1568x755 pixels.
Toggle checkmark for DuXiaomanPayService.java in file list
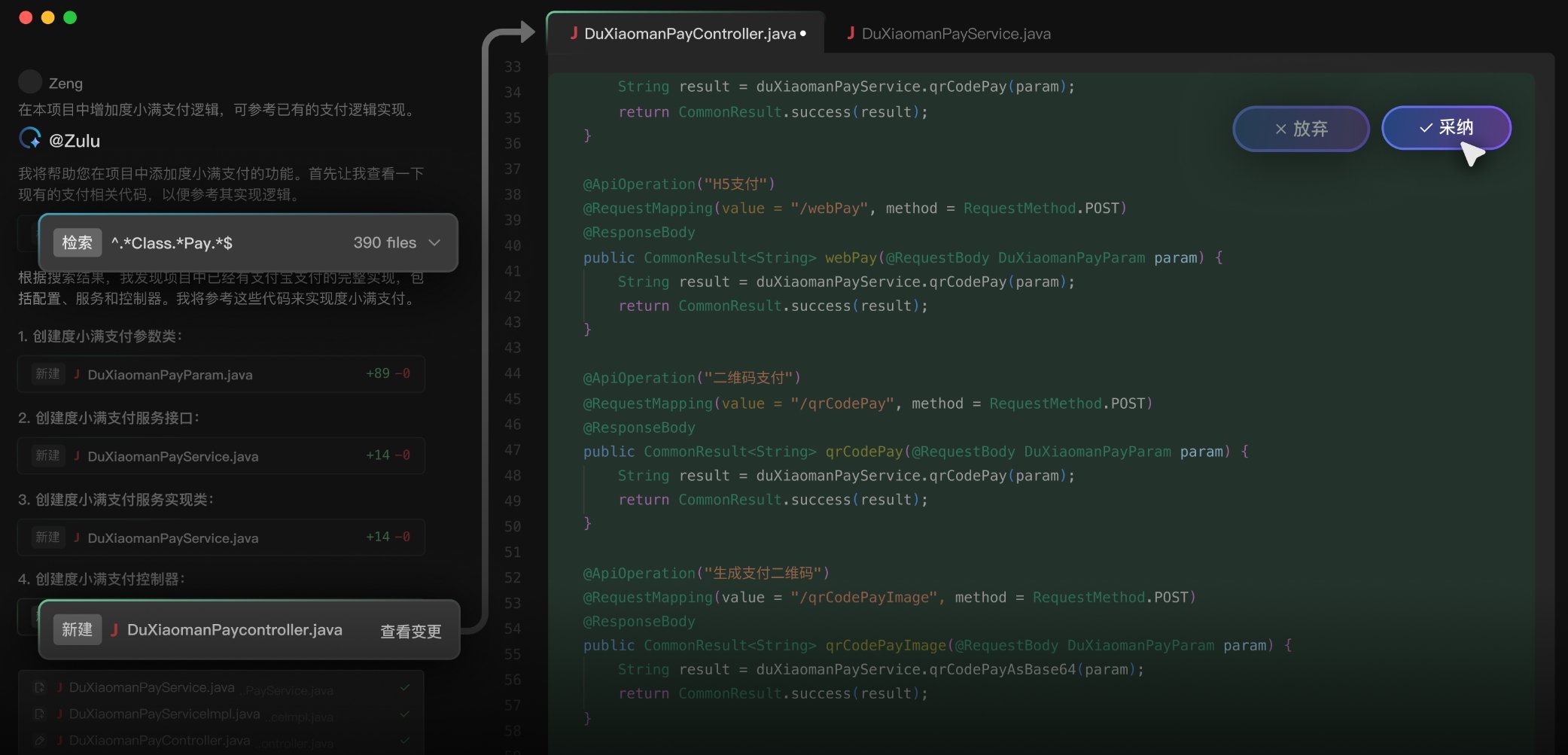(x=405, y=687)
